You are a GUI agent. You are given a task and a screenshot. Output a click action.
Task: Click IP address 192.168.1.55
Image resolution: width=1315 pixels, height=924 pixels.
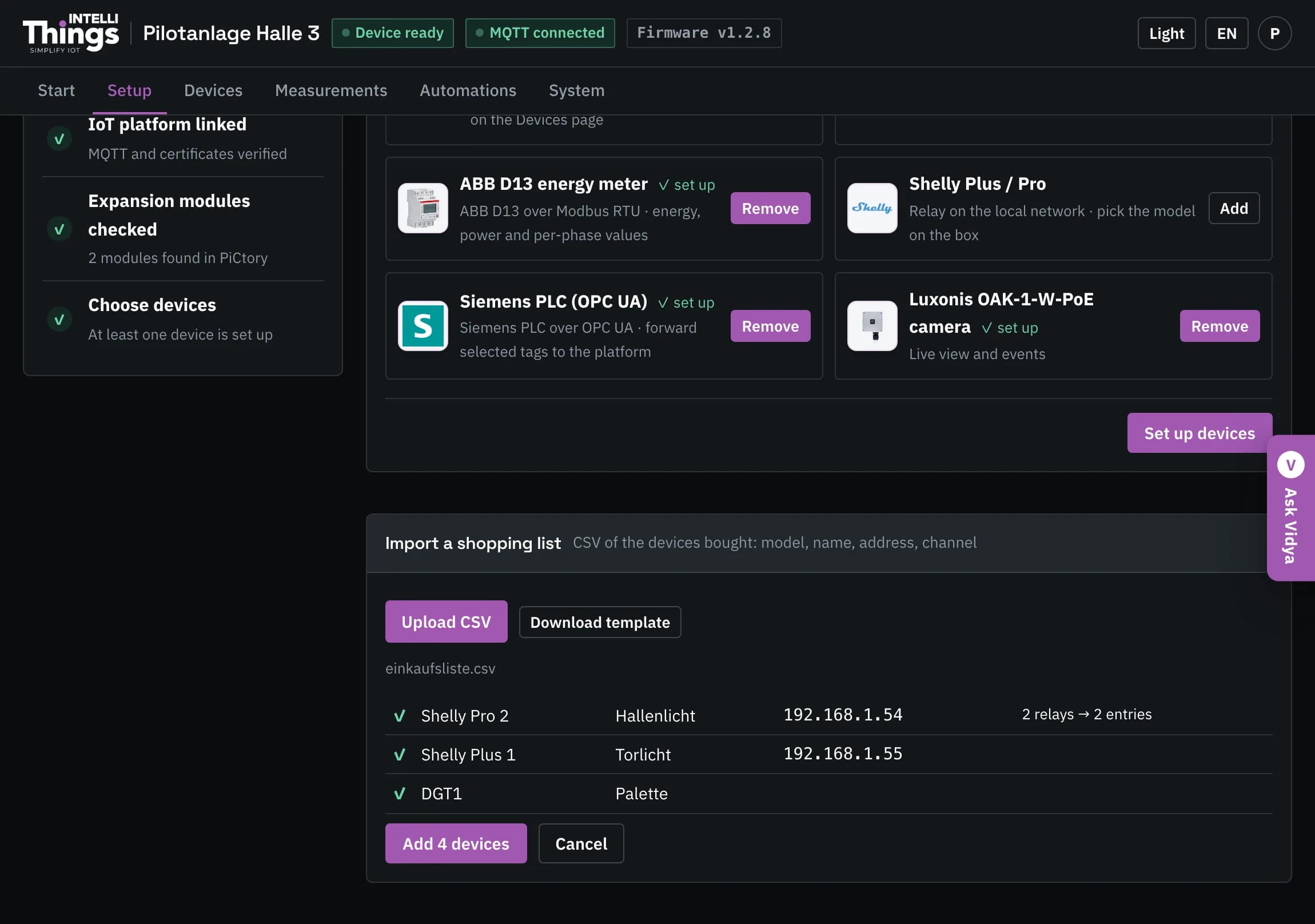tap(843, 753)
